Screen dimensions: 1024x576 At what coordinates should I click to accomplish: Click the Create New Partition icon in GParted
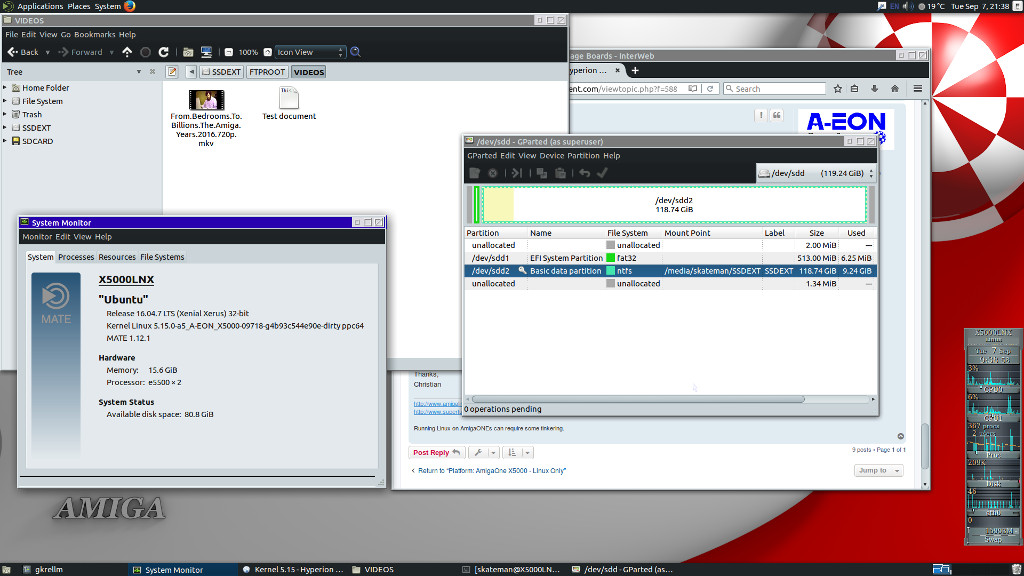click(475, 173)
